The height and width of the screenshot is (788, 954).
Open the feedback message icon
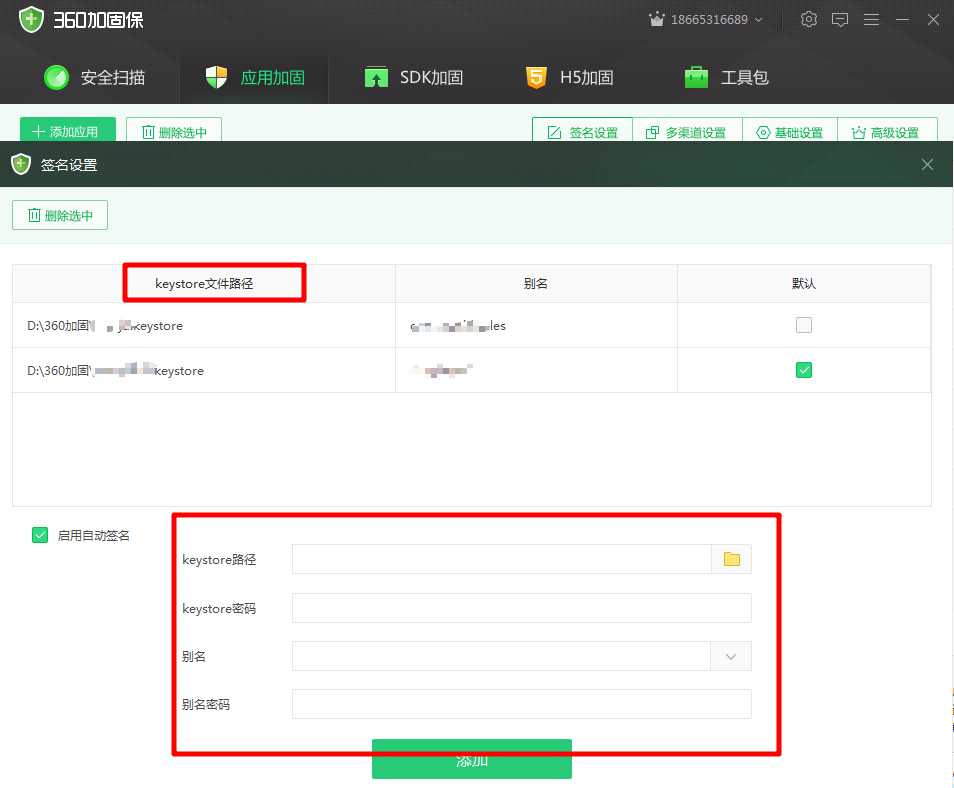(840, 19)
